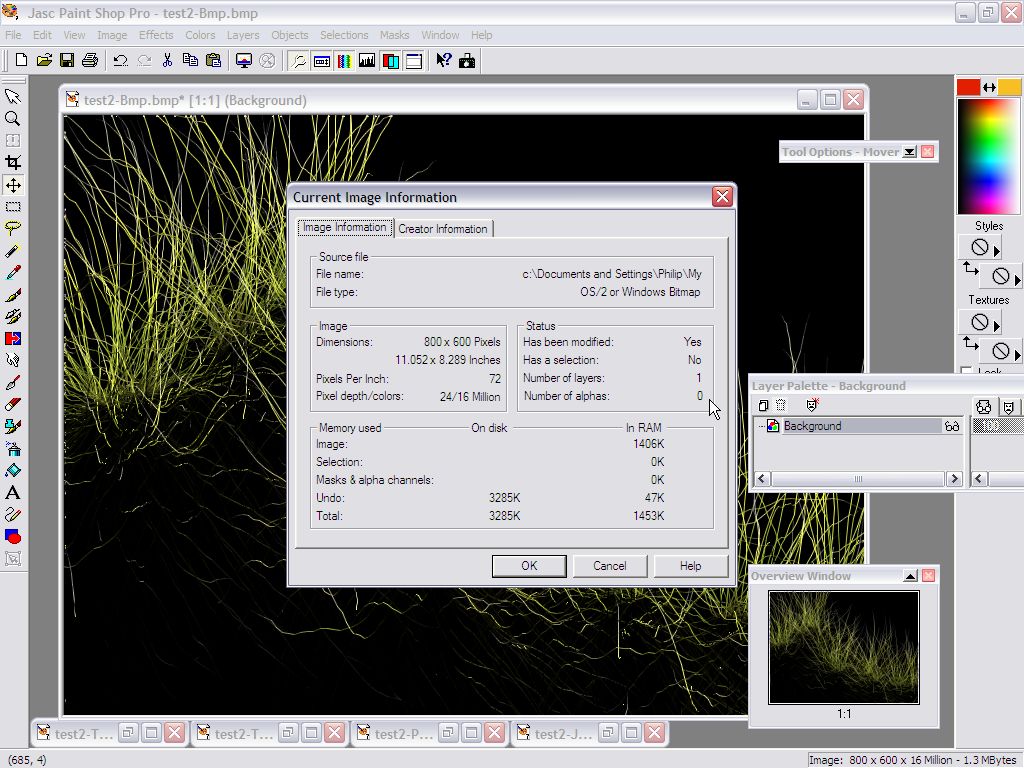Viewport: 1024px width, 768px height.
Task: Choose the Freehand lasso selection tool
Action: tap(13, 229)
